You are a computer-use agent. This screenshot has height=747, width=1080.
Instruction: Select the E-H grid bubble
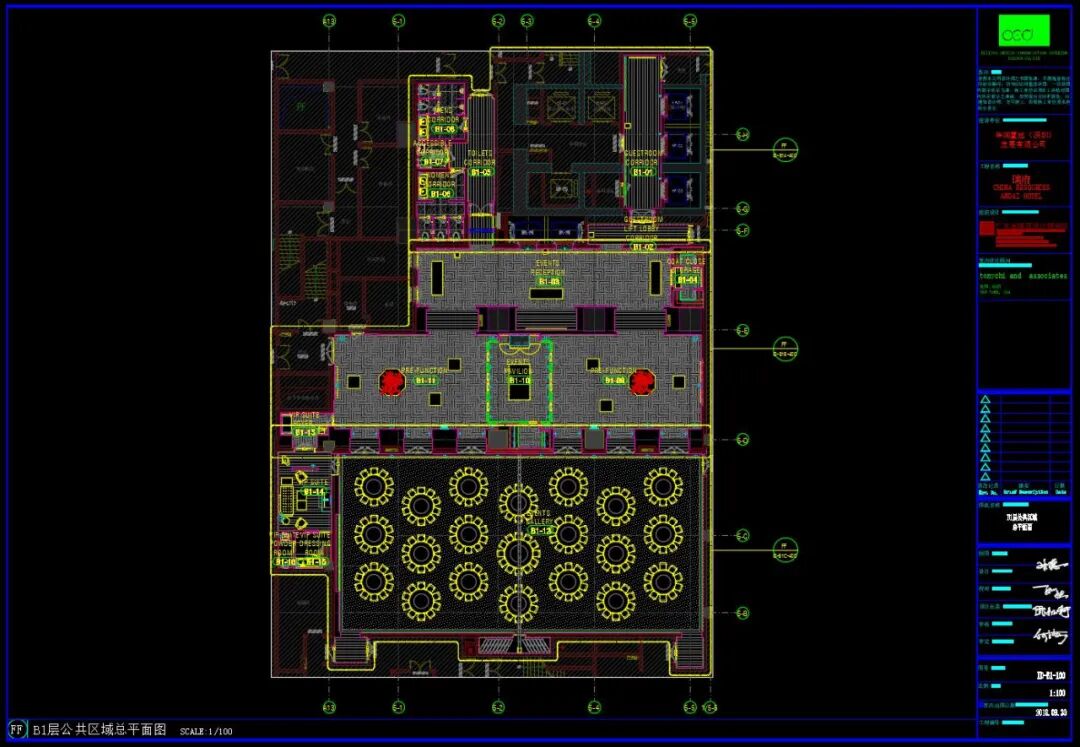pyautogui.click(x=742, y=134)
